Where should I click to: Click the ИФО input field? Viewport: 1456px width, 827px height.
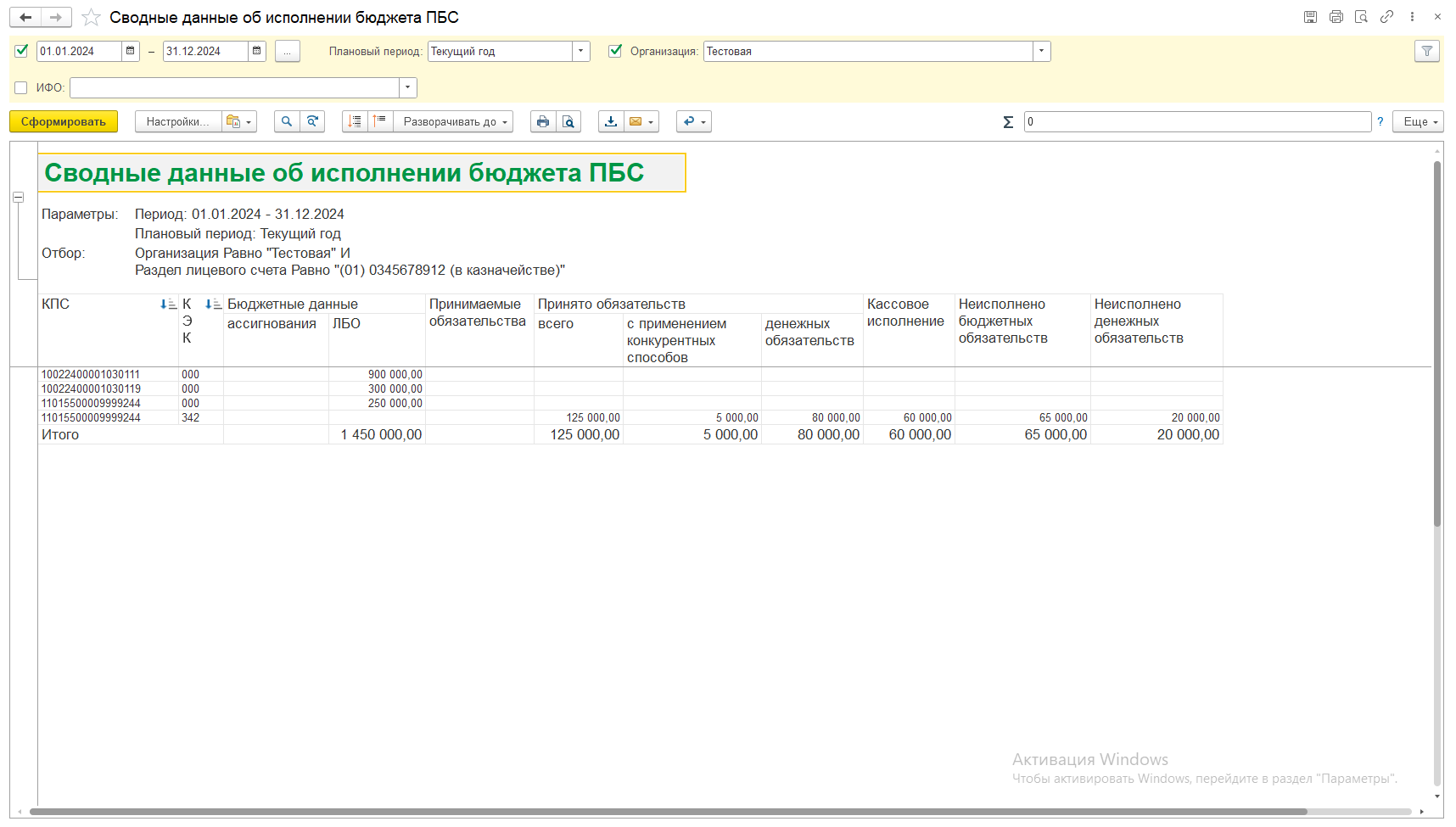coord(234,87)
